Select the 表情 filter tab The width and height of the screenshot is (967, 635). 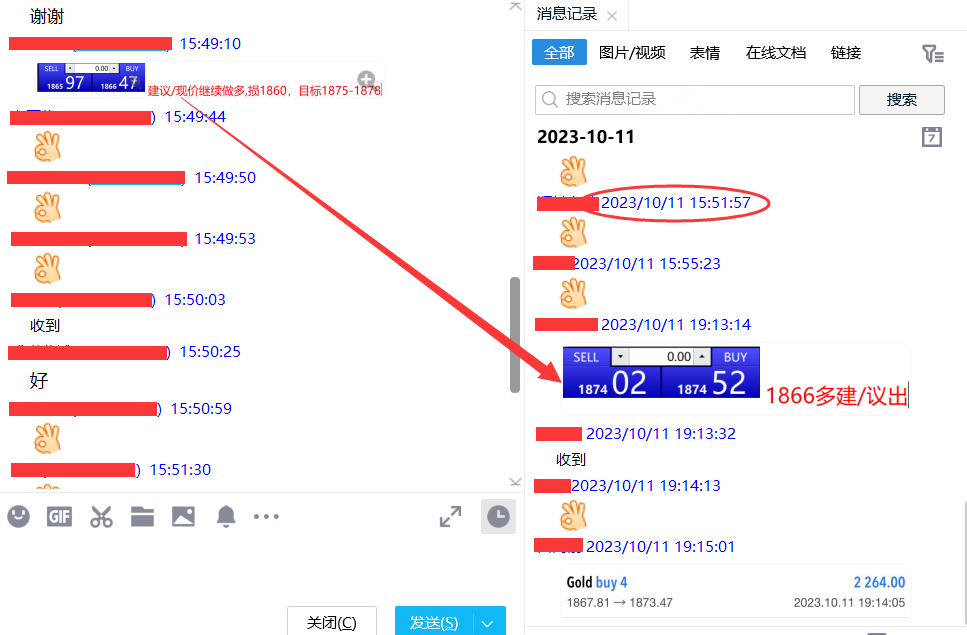coord(704,53)
